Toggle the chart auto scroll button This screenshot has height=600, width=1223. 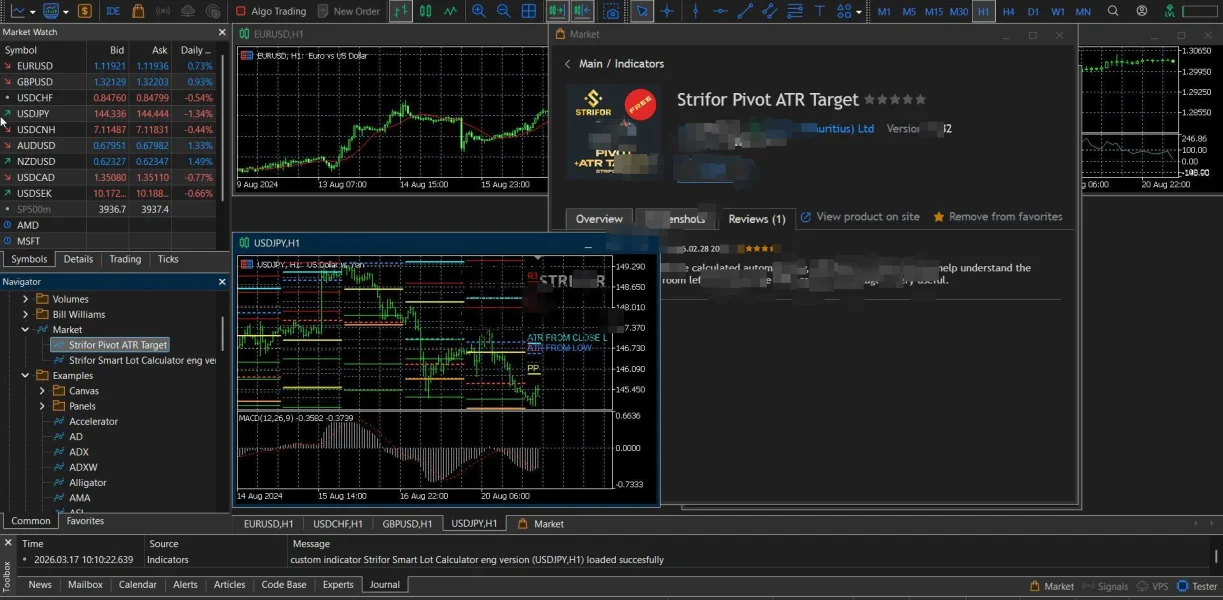pos(556,11)
